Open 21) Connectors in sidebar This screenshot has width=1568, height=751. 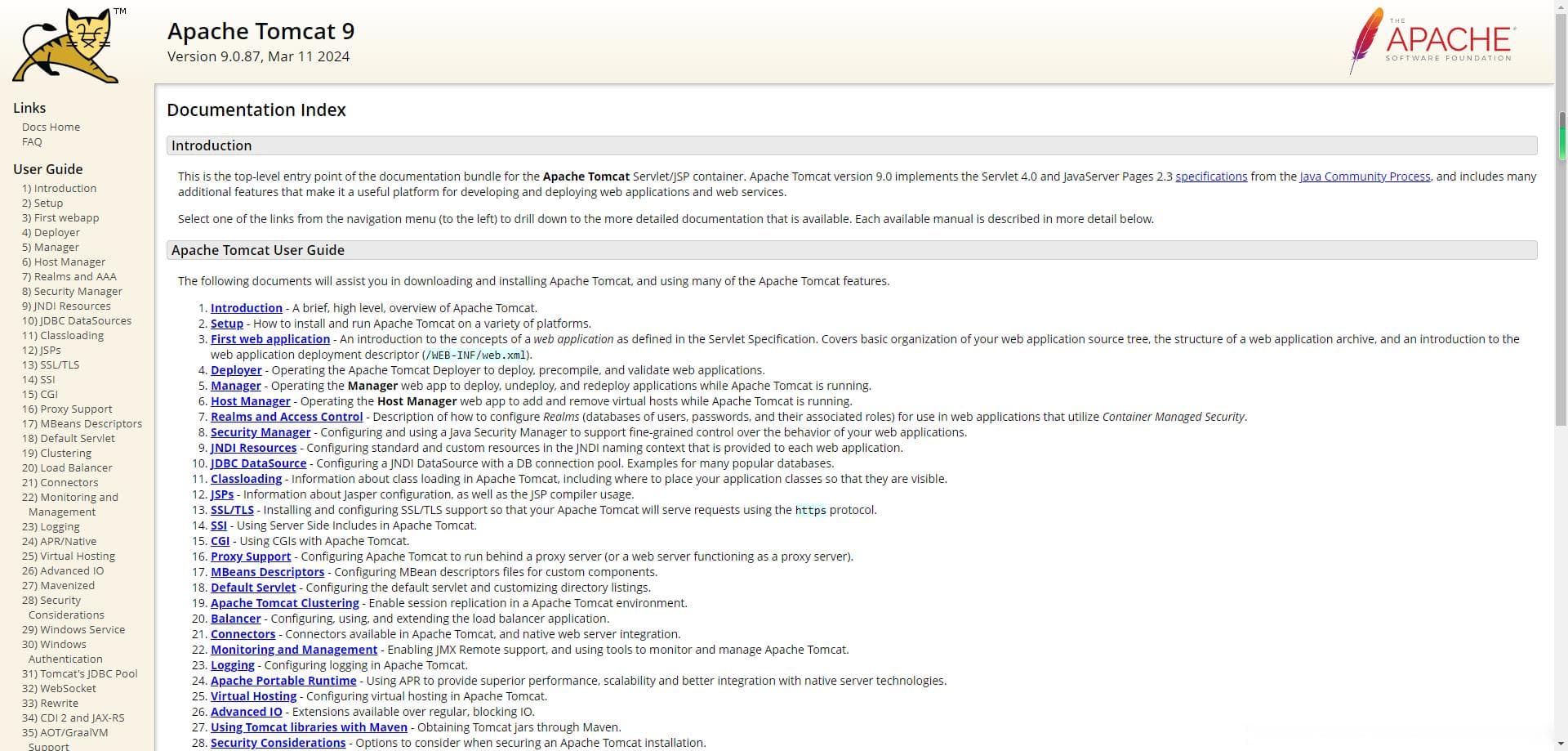[60, 482]
